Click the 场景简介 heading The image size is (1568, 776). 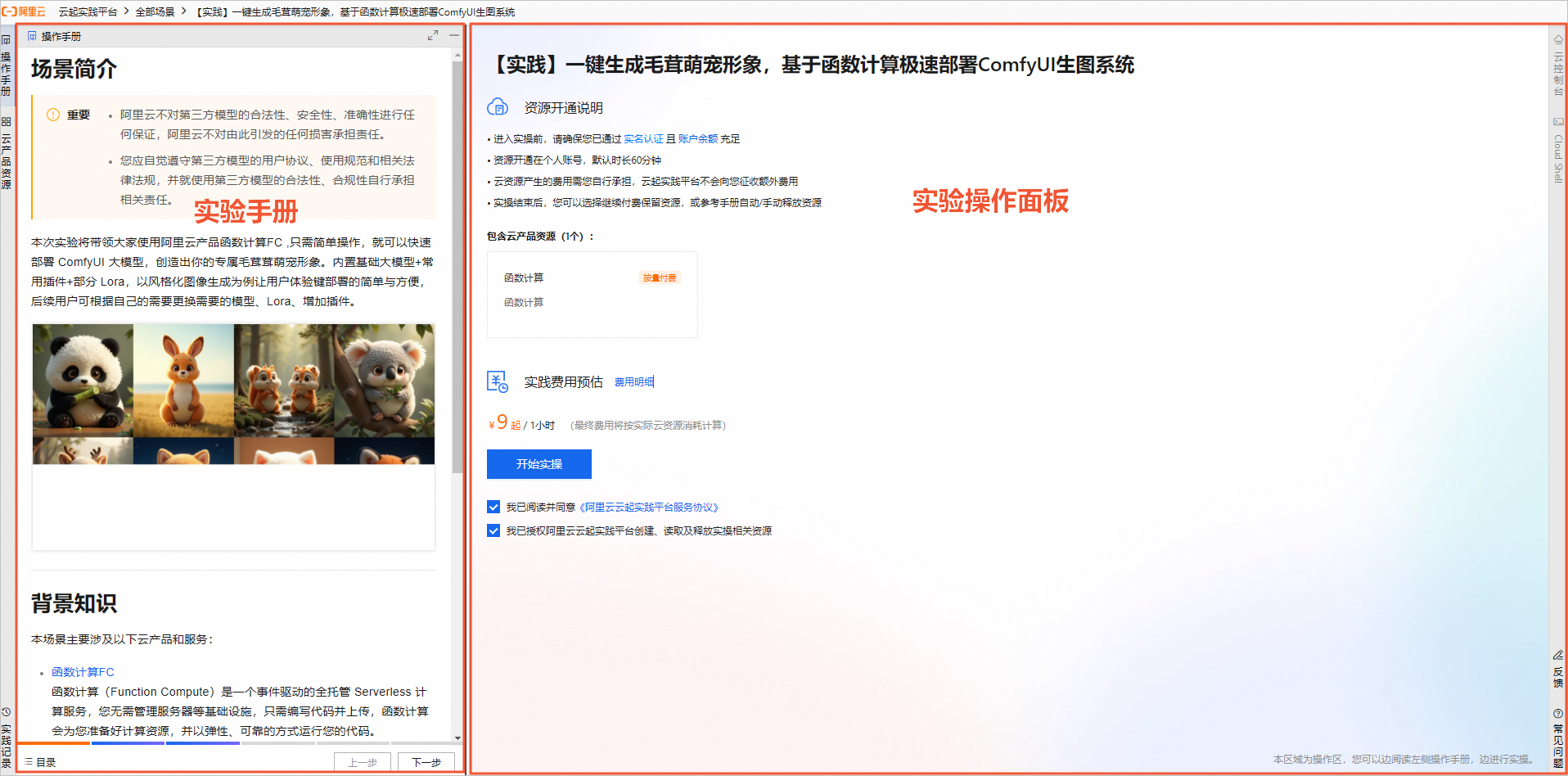pyautogui.click(x=74, y=69)
